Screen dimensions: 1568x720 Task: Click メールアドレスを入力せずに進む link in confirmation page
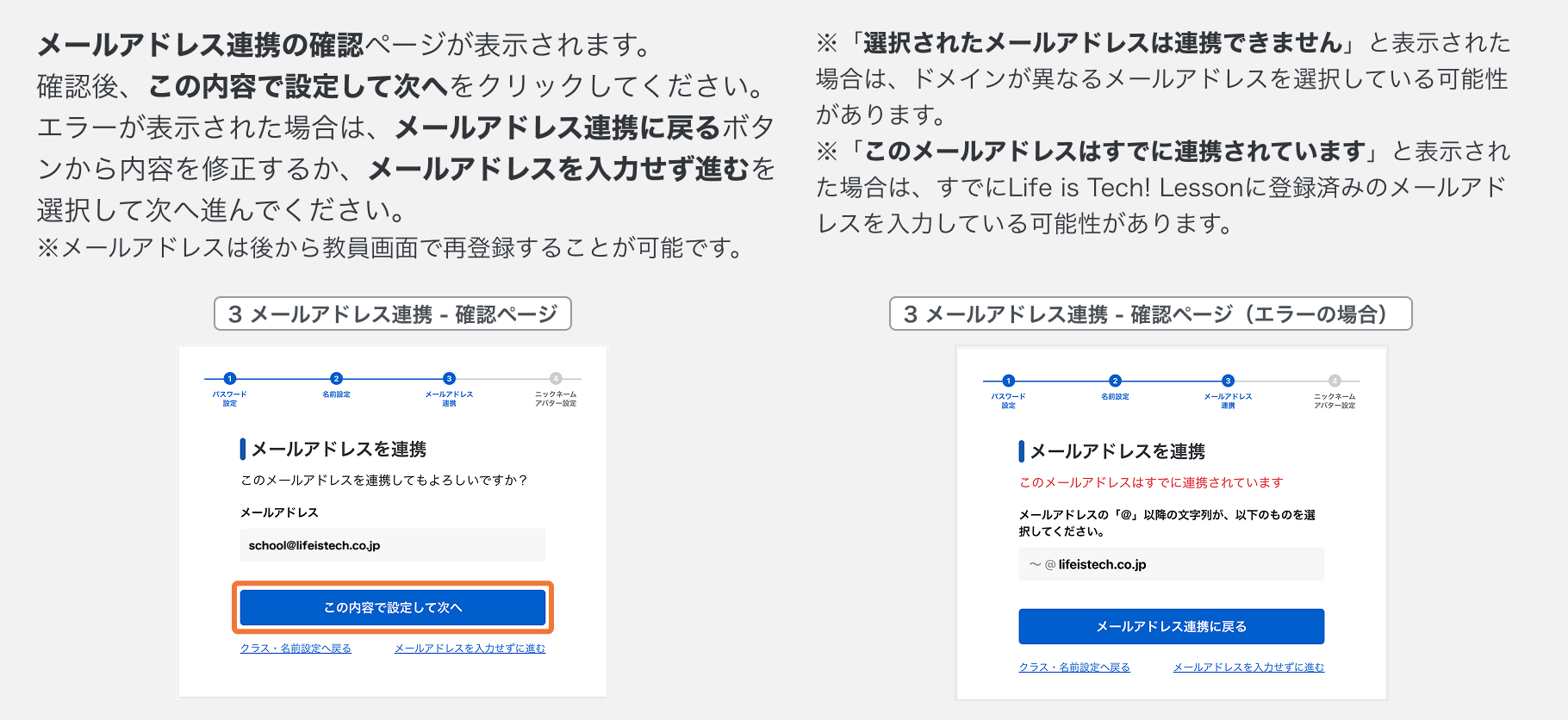pyautogui.click(x=470, y=649)
